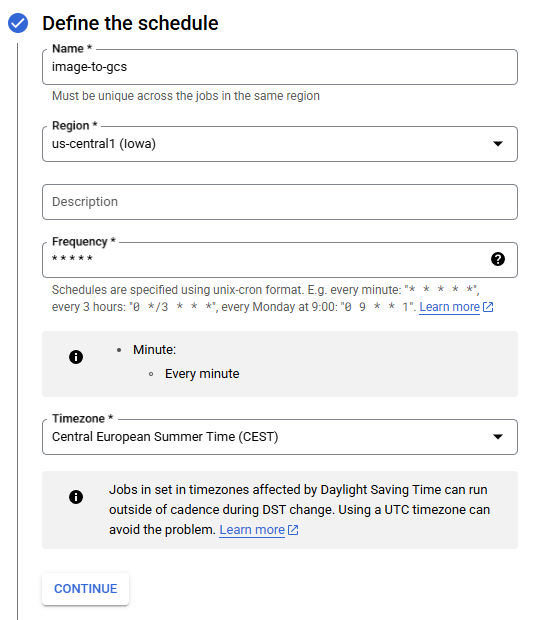Click external-link icon after the DST Learn more

coord(293,530)
